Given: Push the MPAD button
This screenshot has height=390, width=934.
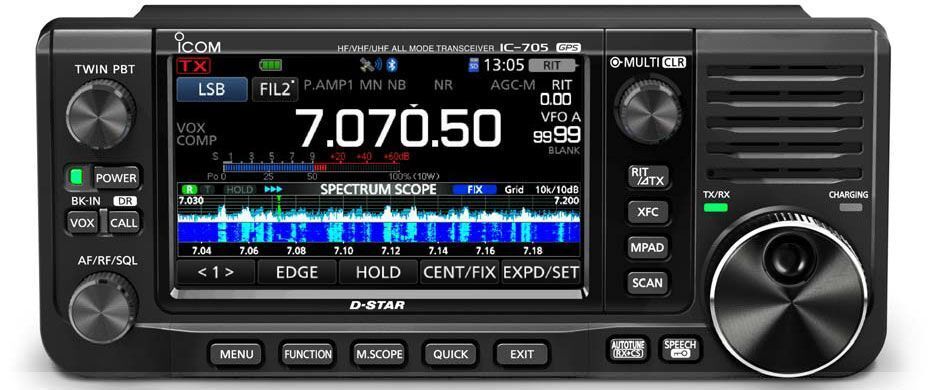Looking at the screenshot, I should coord(648,247).
